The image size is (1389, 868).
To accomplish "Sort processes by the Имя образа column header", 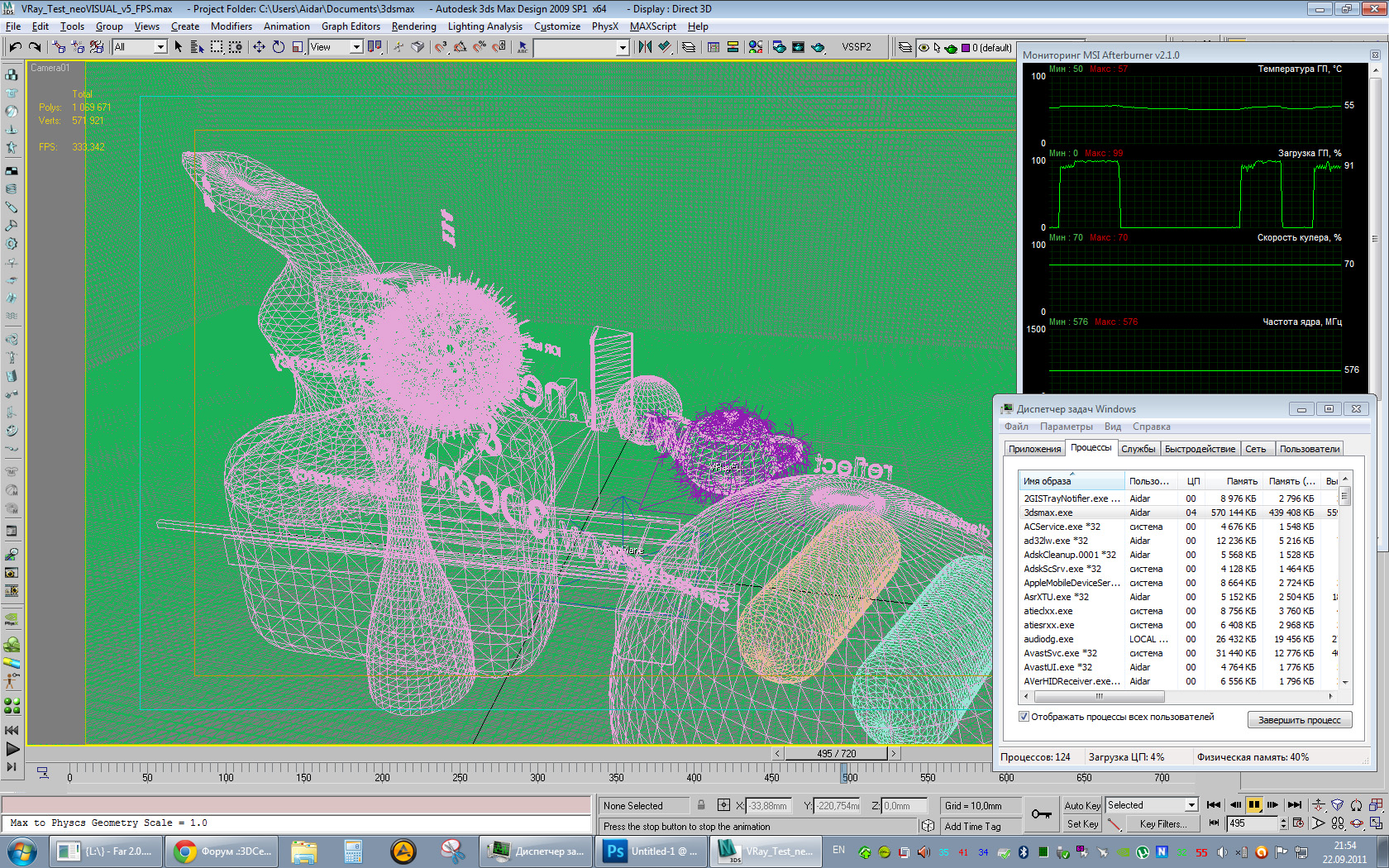I will point(1072,481).
